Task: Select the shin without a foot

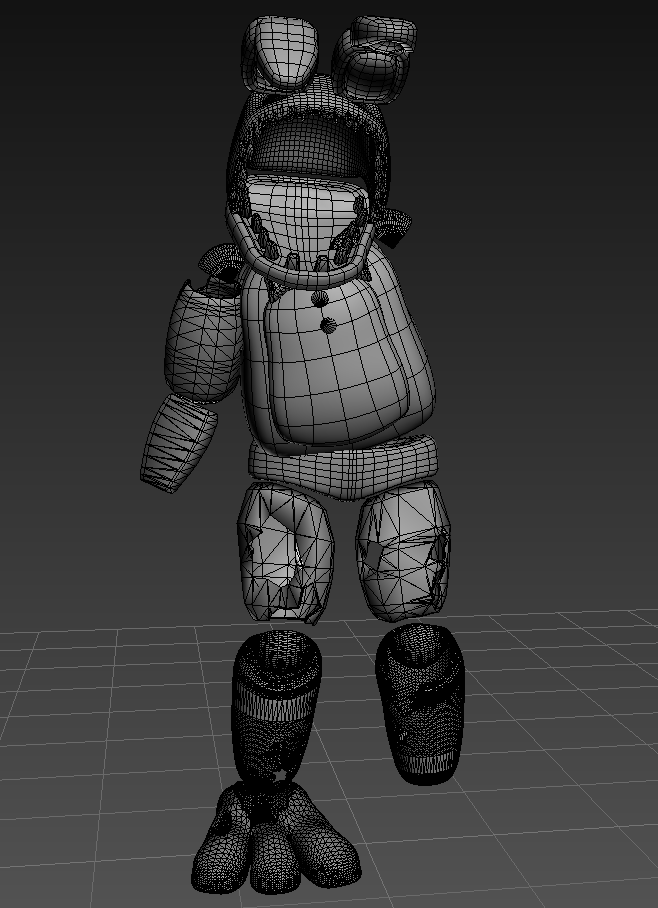Action: click(x=421, y=704)
